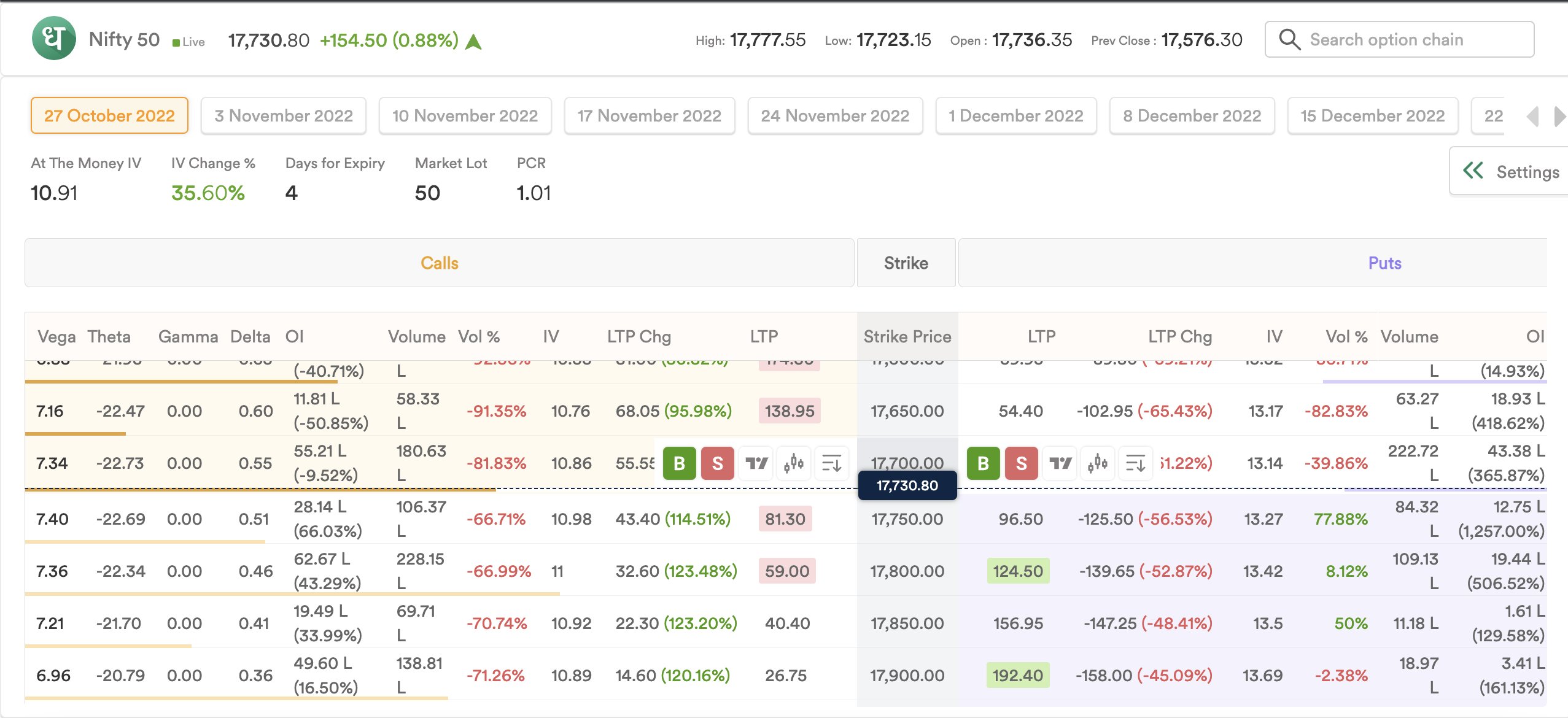Open the candlestick chart for the 17,700 call
The width and height of the screenshot is (1568, 718).
[x=794, y=463]
